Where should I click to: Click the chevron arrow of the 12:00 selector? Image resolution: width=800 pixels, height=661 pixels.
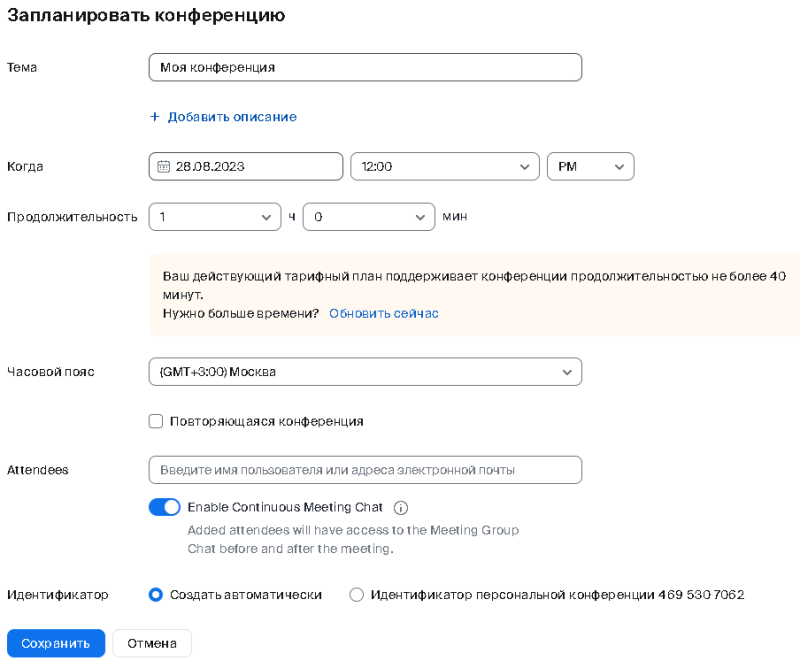click(524, 167)
